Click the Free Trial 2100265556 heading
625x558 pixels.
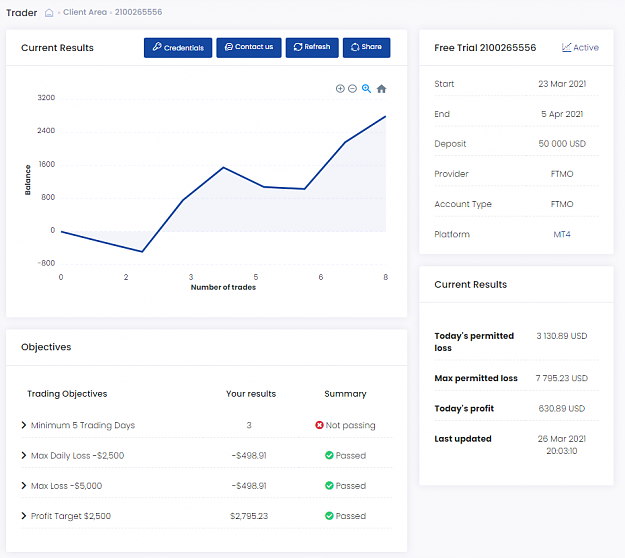pyautogui.click(x=485, y=47)
